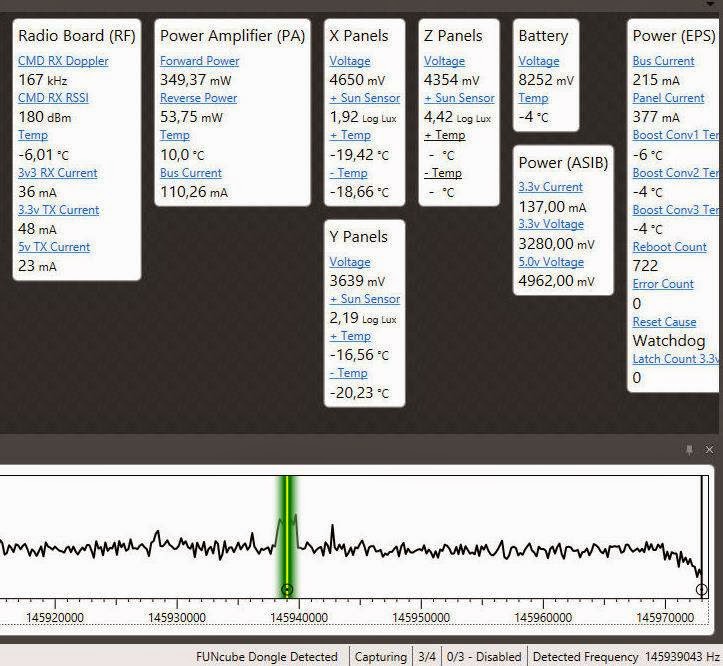Click the Watchdog reset cause value
Viewport: 723px width, 666px height.
669,341
